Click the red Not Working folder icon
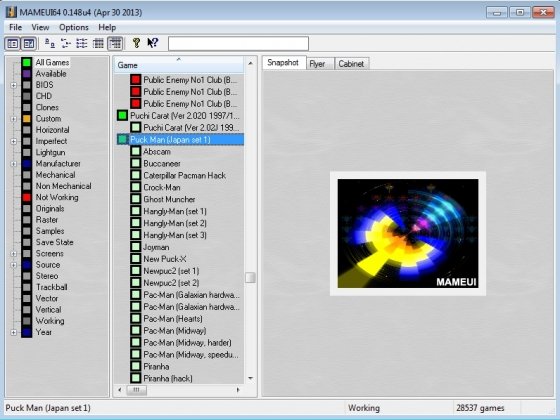The height and width of the screenshot is (420, 560). 27,198
